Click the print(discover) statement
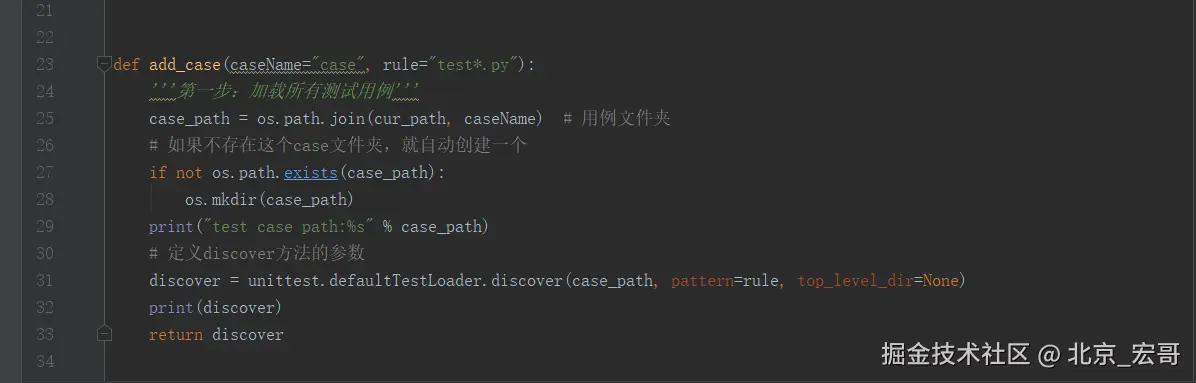The height and width of the screenshot is (383, 1196). coord(216,308)
